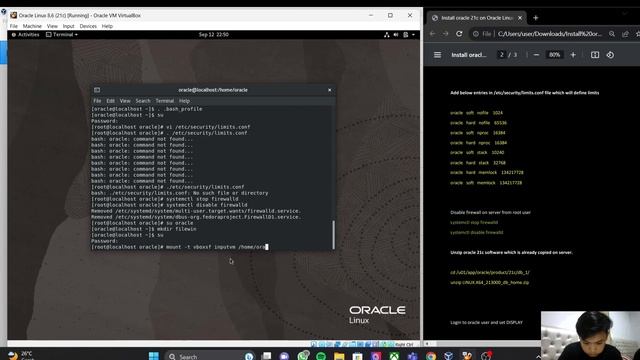
Task: Open terminal Search menu
Action: (143, 101)
